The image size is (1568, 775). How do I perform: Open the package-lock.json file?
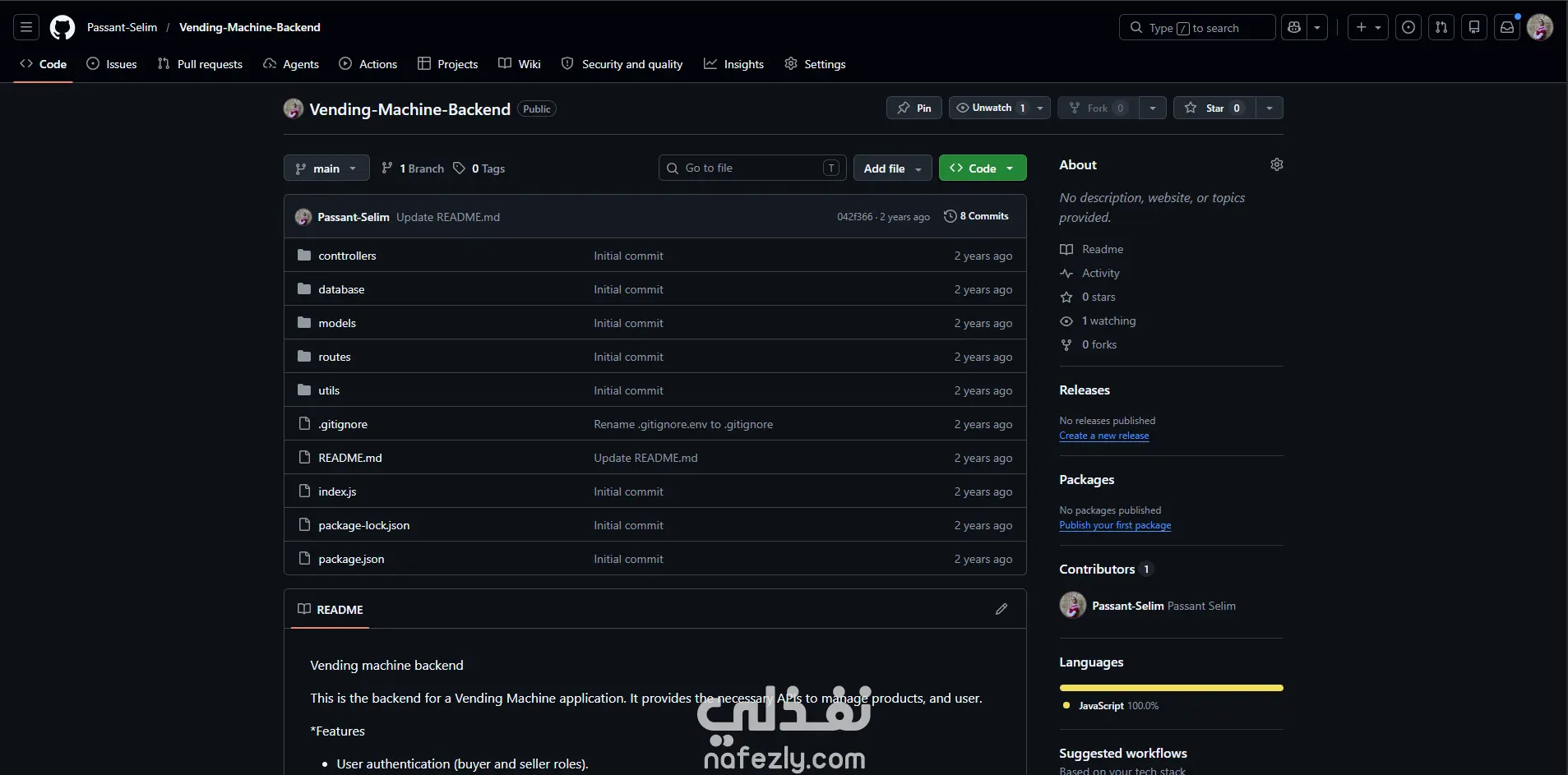[x=363, y=525]
